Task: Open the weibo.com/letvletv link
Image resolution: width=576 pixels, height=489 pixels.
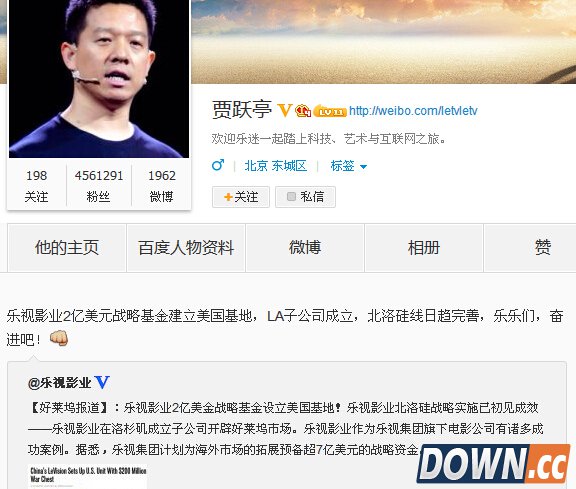Action: click(413, 111)
